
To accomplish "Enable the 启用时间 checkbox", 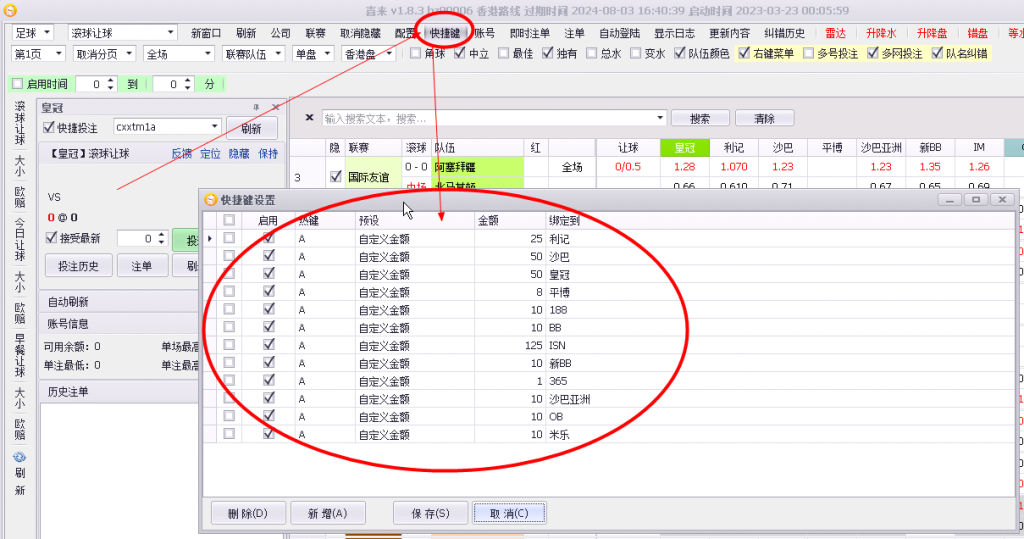I will pos(17,85).
